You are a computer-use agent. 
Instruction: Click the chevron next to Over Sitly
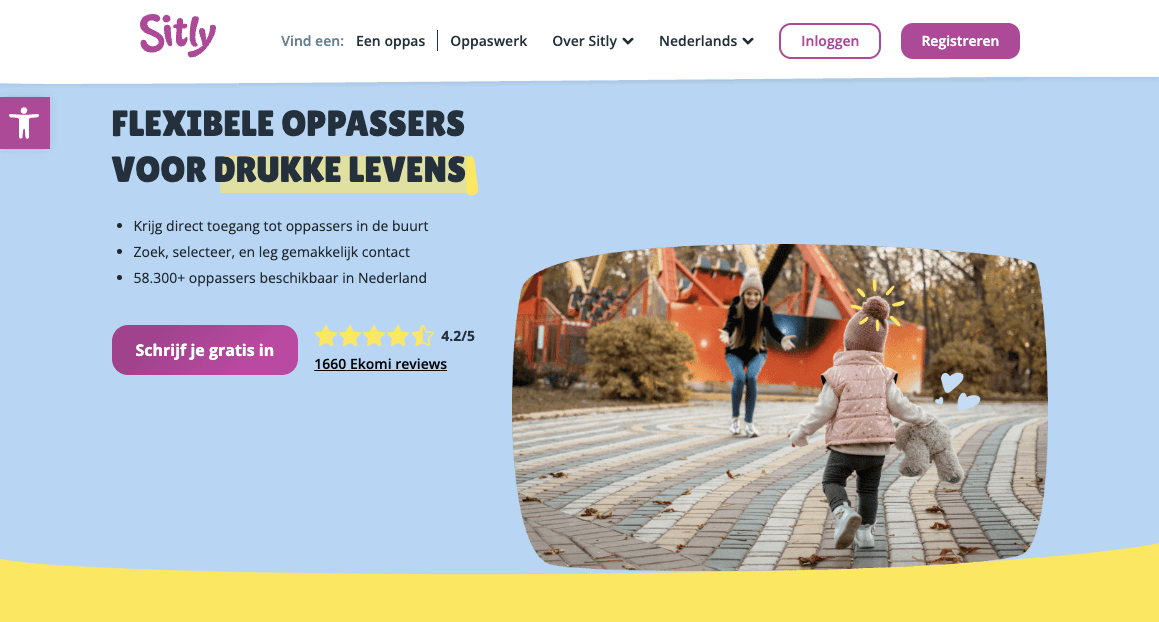tap(628, 41)
